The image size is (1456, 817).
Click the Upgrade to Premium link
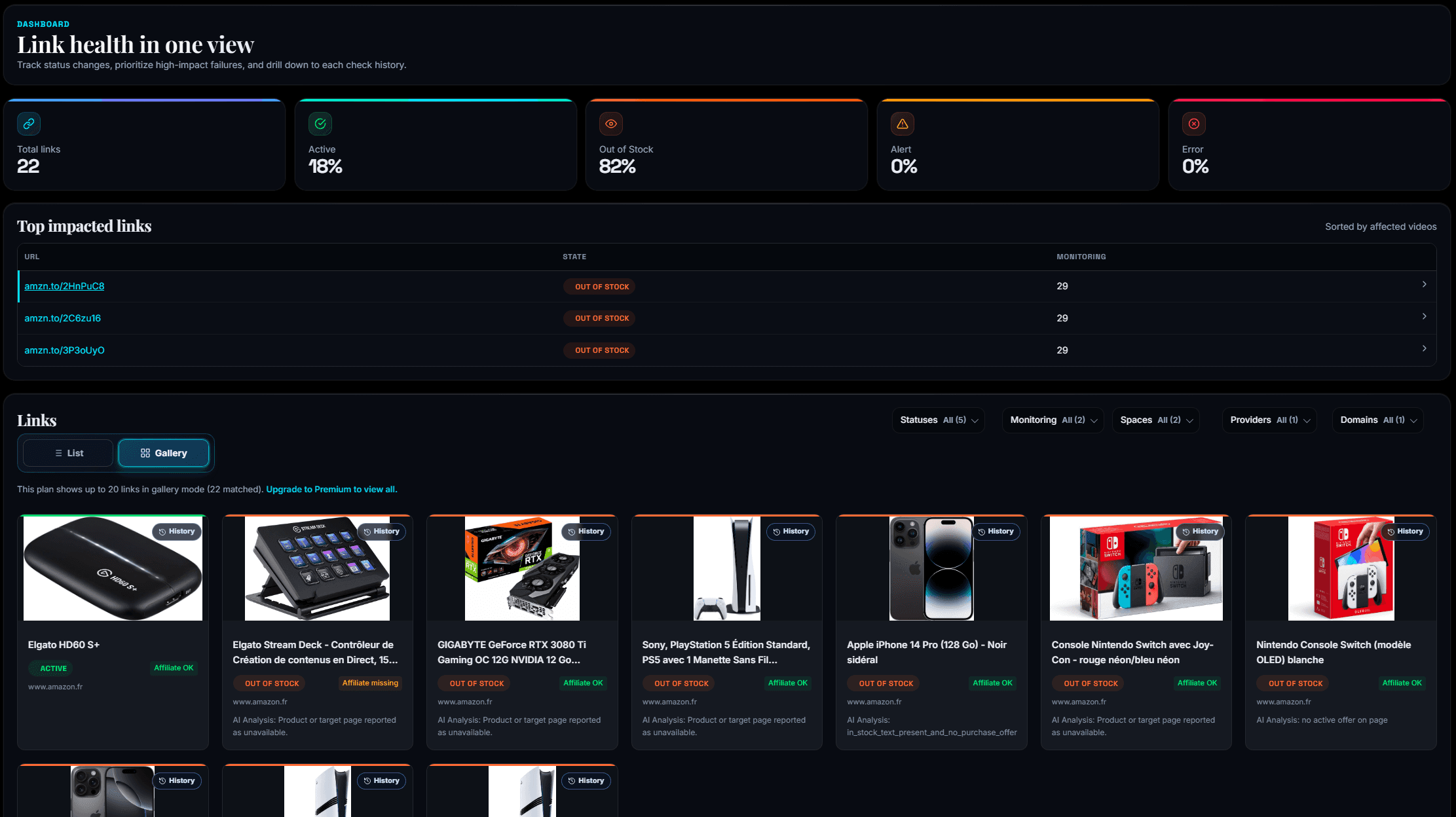pyautogui.click(x=331, y=489)
